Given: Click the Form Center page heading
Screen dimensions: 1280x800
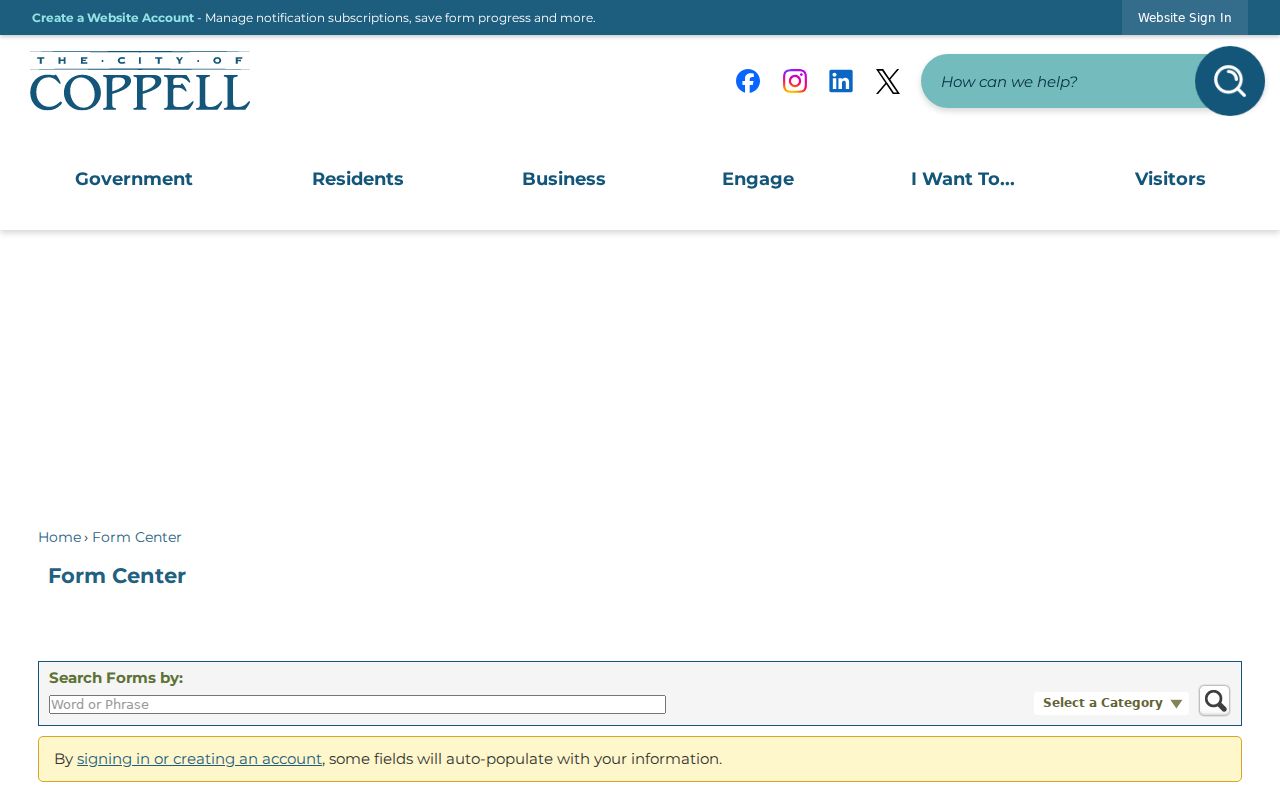Looking at the screenshot, I should click(x=117, y=576).
